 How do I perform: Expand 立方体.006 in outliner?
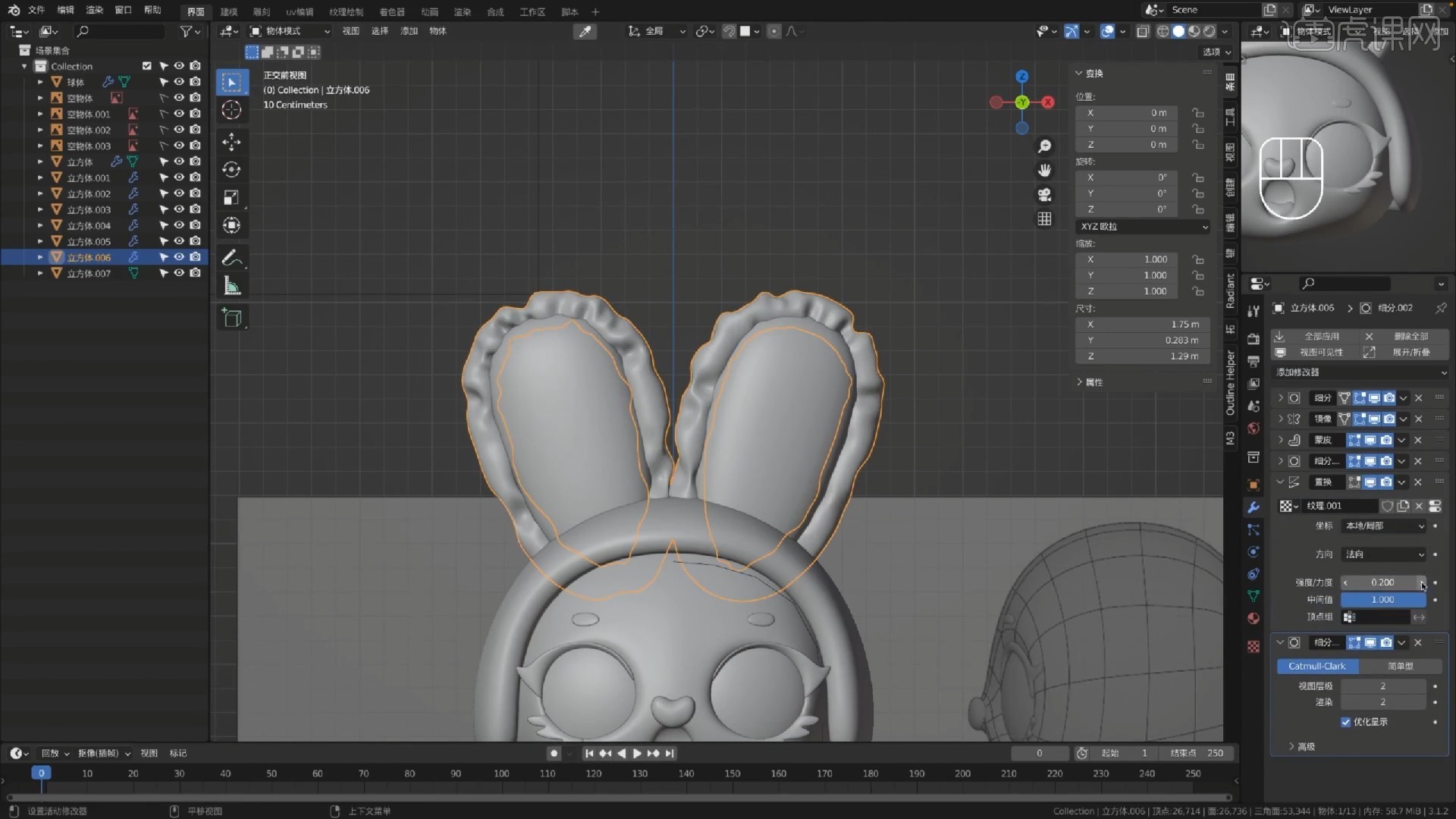point(40,257)
